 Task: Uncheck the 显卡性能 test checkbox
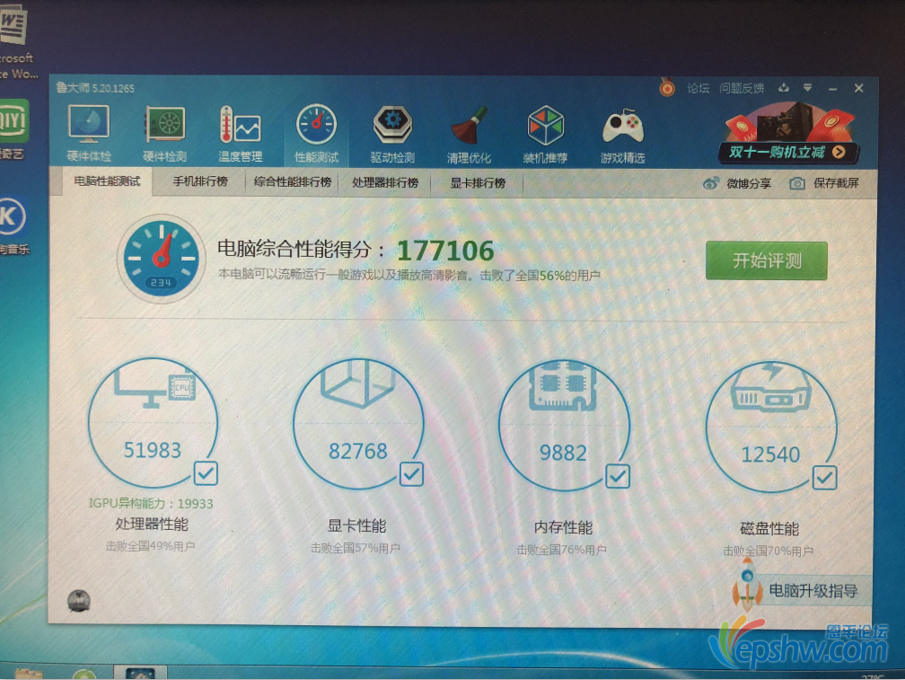[x=411, y=474]
